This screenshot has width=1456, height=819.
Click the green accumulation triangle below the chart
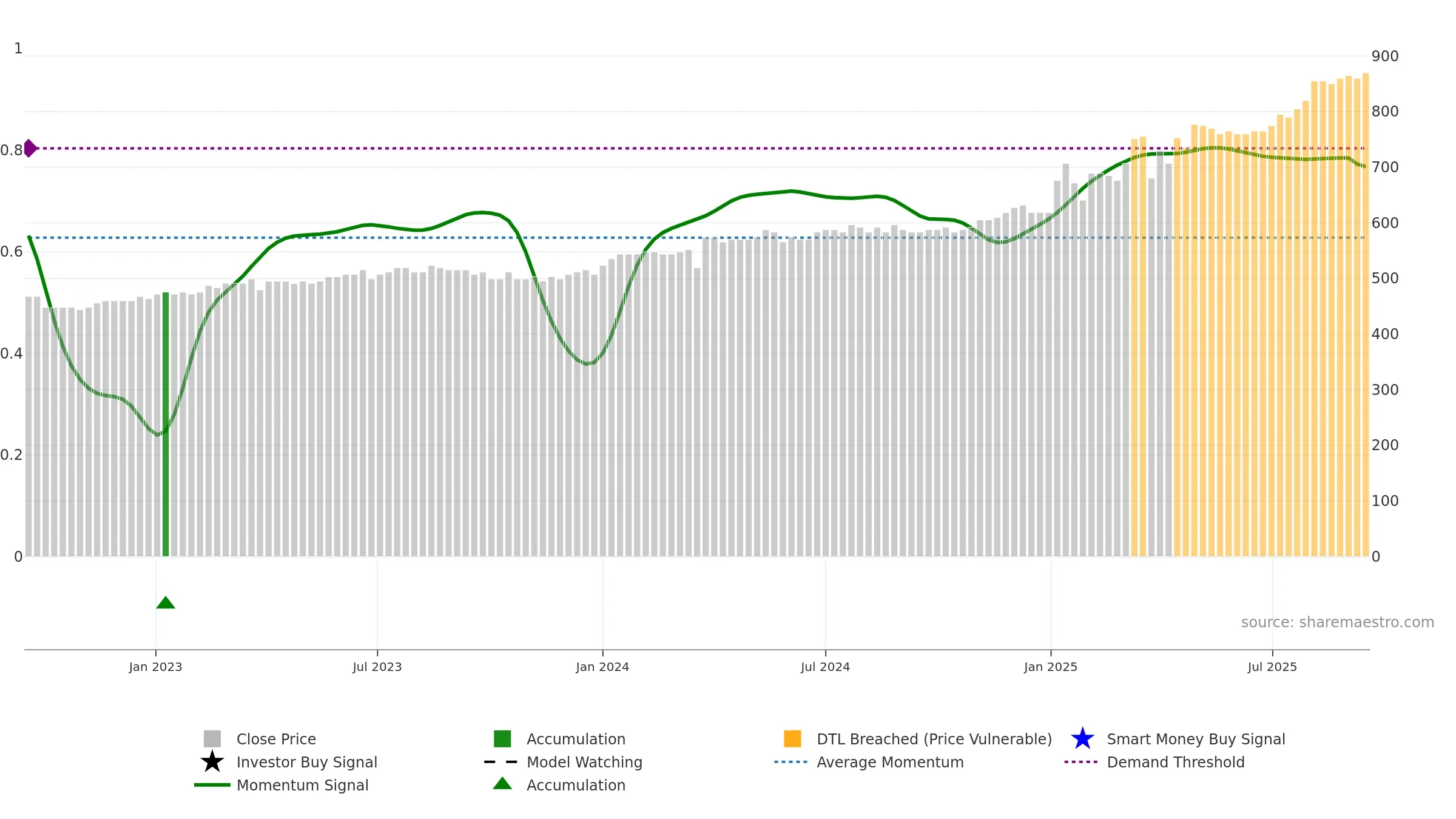point(166,602)
